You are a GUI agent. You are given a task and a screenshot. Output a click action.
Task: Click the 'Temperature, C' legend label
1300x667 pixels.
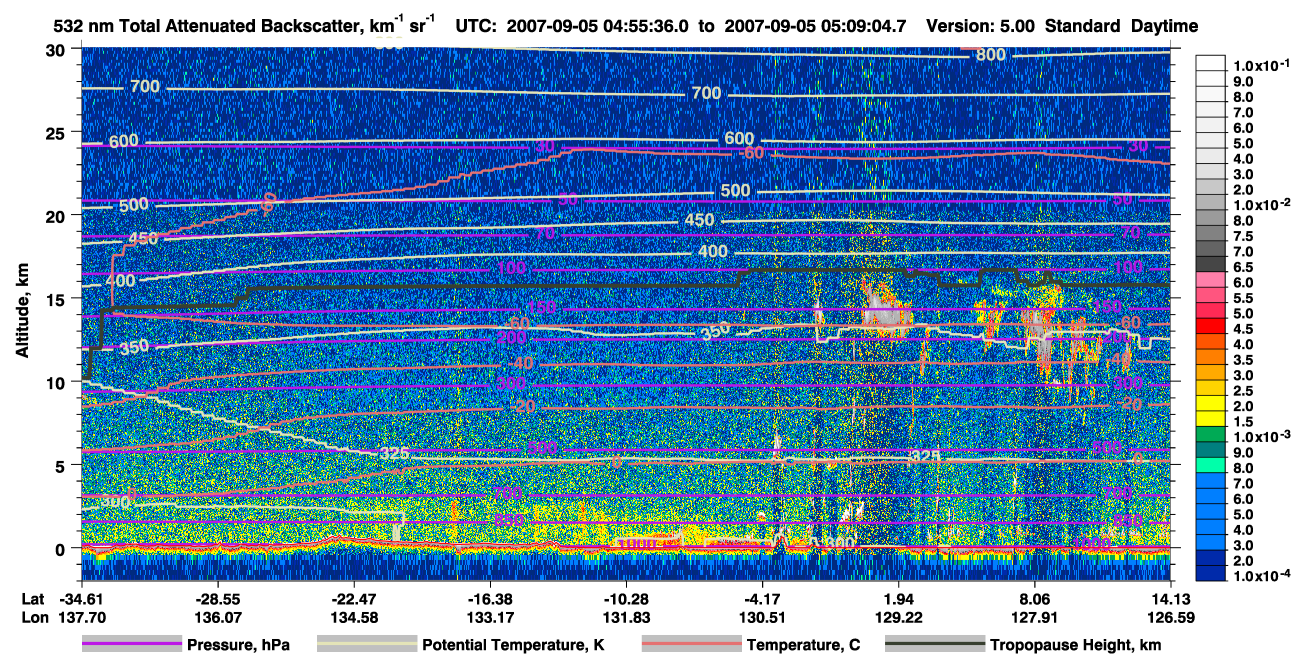point(803,646)
